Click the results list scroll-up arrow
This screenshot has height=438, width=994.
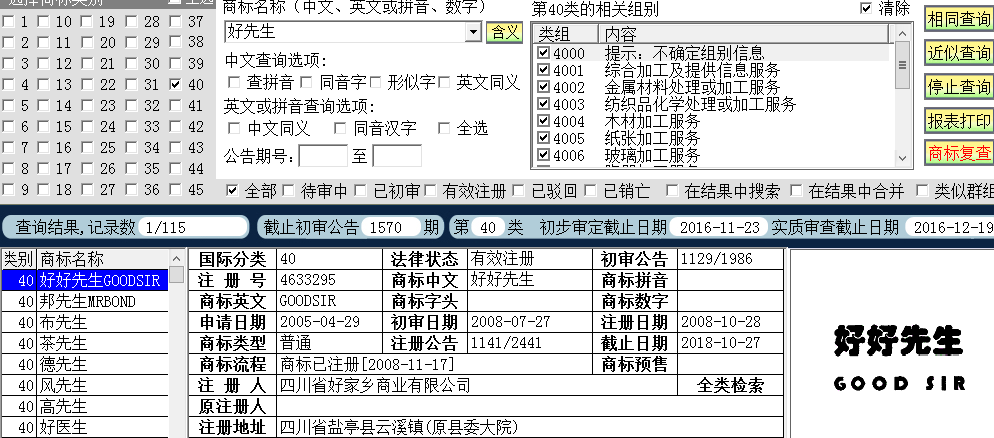177,258
